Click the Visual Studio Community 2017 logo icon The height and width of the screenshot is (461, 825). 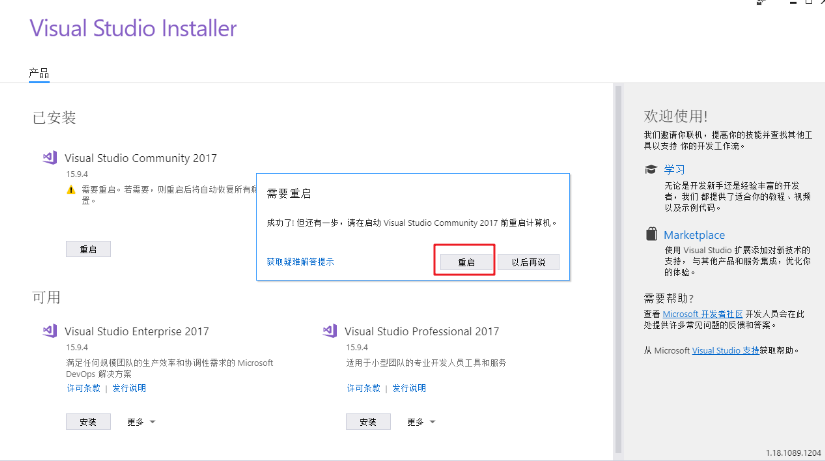[x=50, y=157]
